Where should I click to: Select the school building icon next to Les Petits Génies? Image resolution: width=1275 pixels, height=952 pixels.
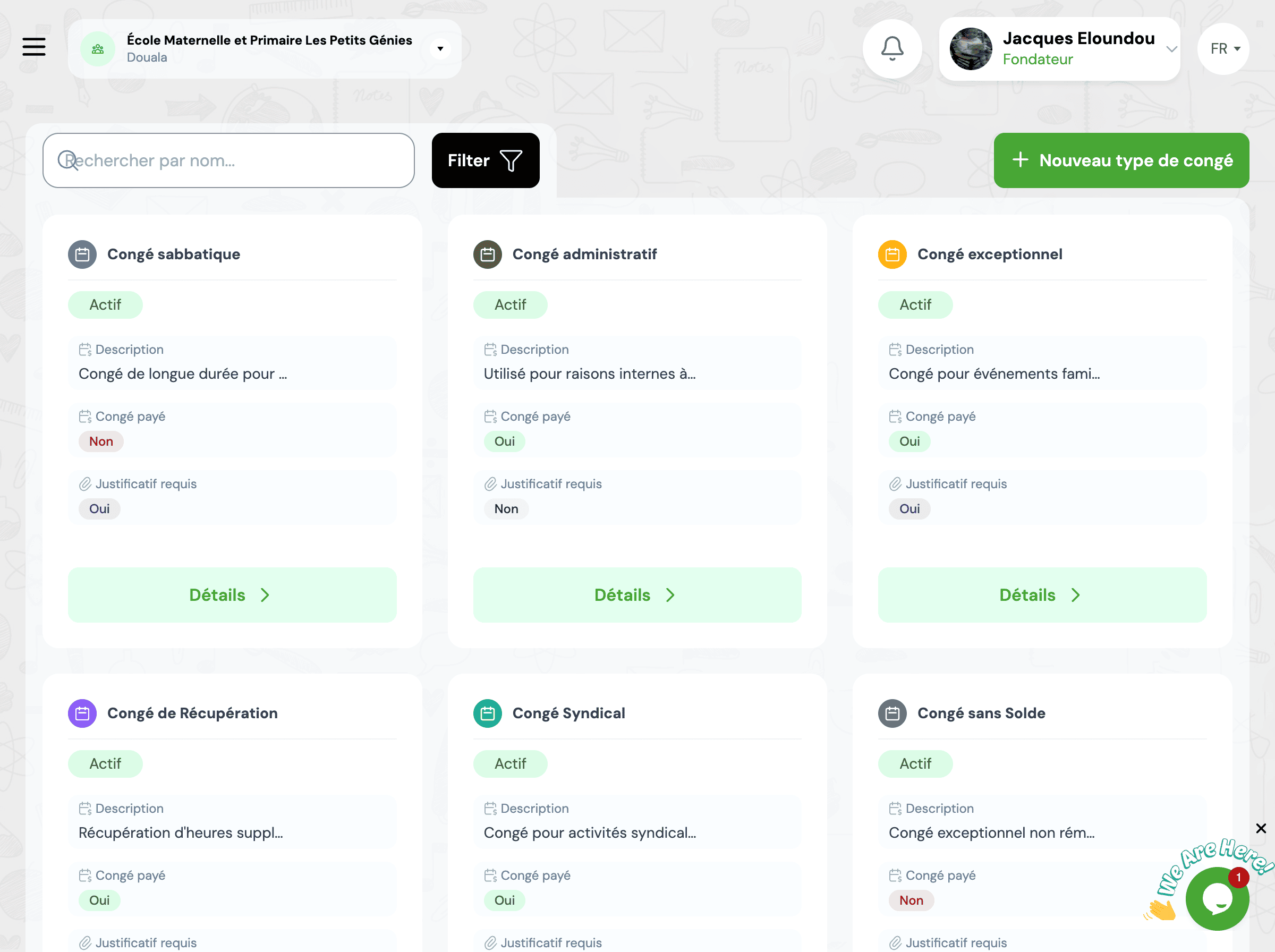(x=97, y=49)
